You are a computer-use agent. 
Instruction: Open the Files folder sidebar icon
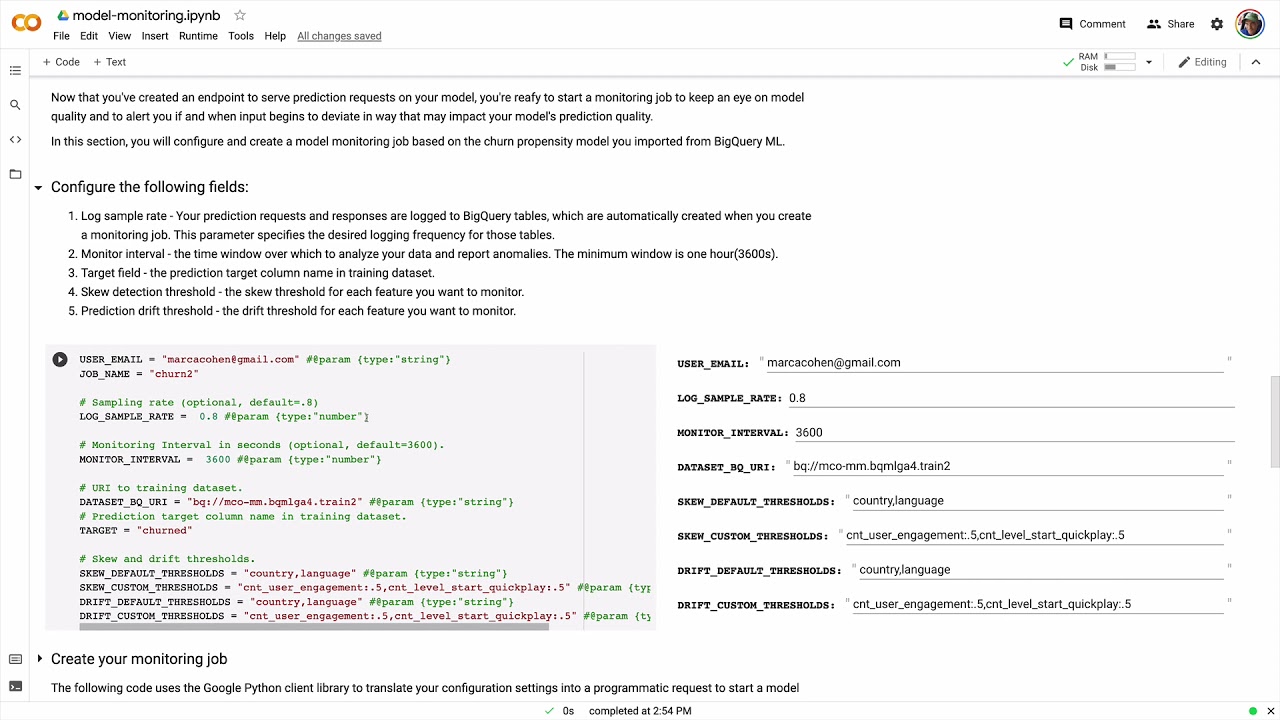point(15,174)
